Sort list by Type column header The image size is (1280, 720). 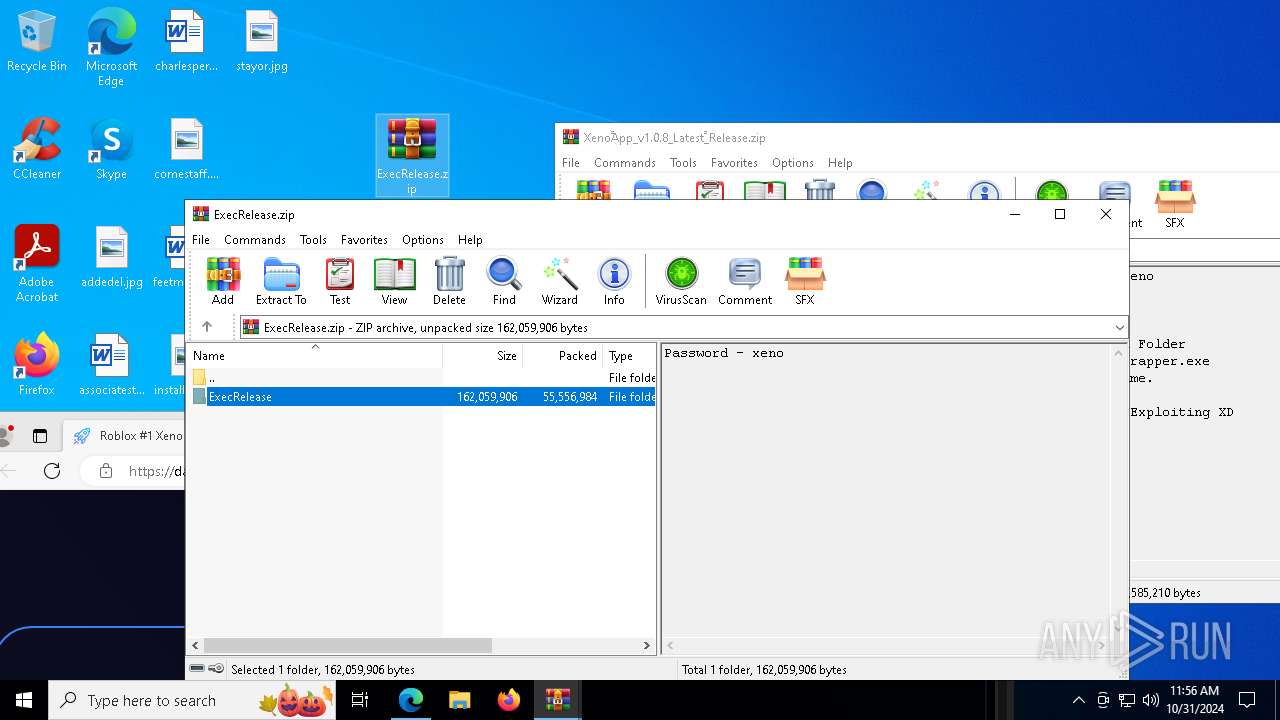click(630, 355)
